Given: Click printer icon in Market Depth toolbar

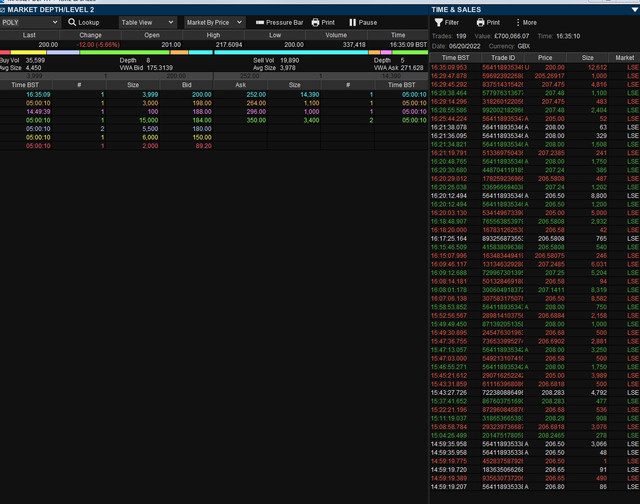Looking at the screenshot, I should click(315, 22).
